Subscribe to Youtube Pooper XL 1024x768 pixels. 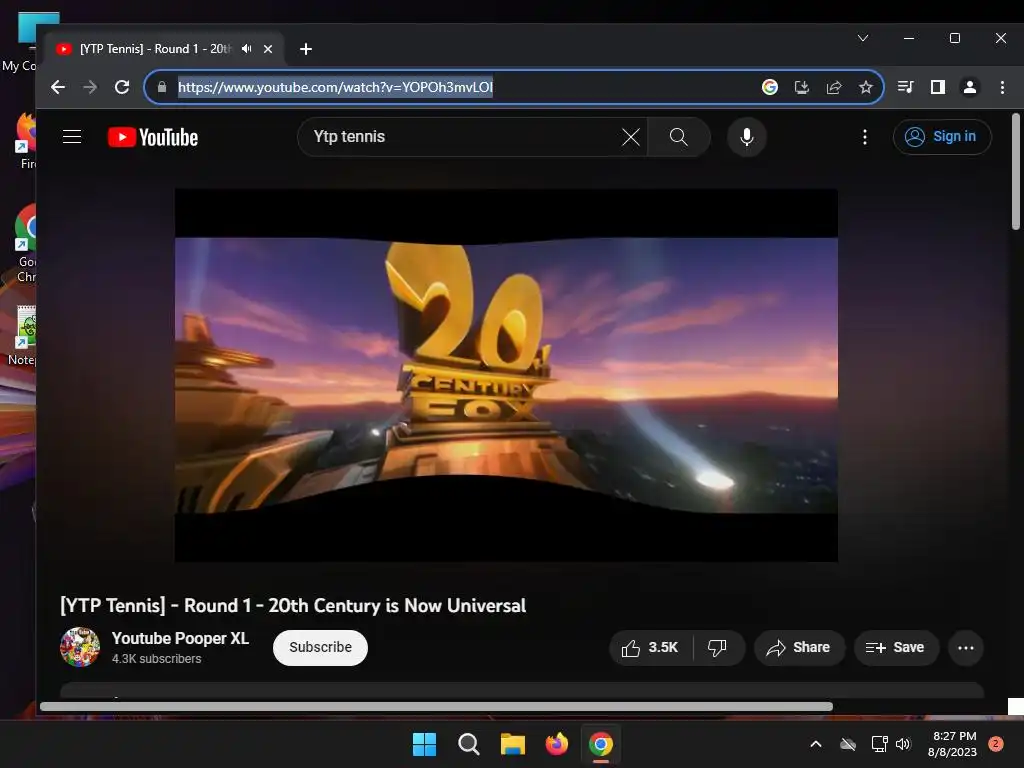[x=320, y=647]
